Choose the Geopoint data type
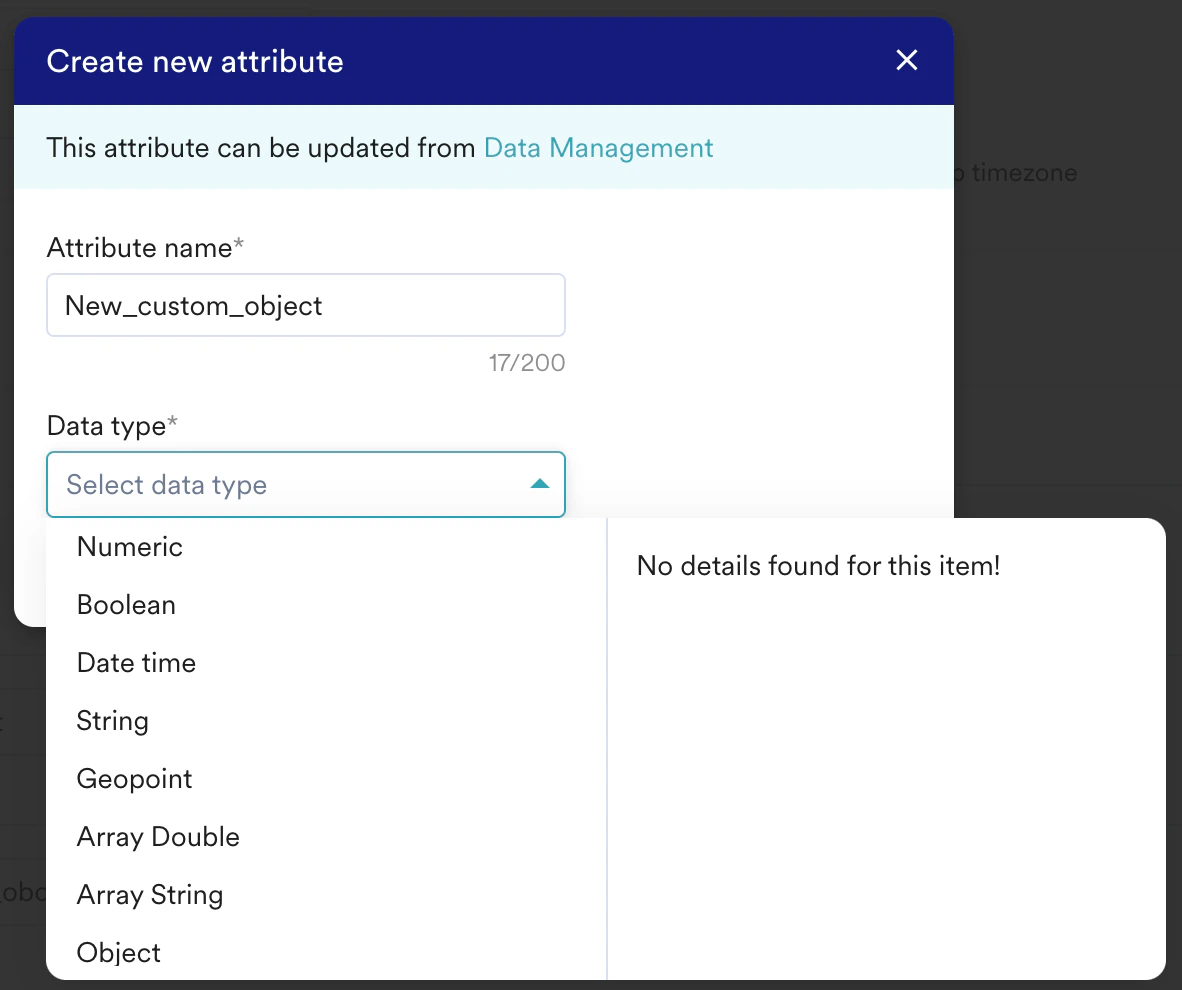The height and width of the screenshot is (990, 1182). coord(134,778)
